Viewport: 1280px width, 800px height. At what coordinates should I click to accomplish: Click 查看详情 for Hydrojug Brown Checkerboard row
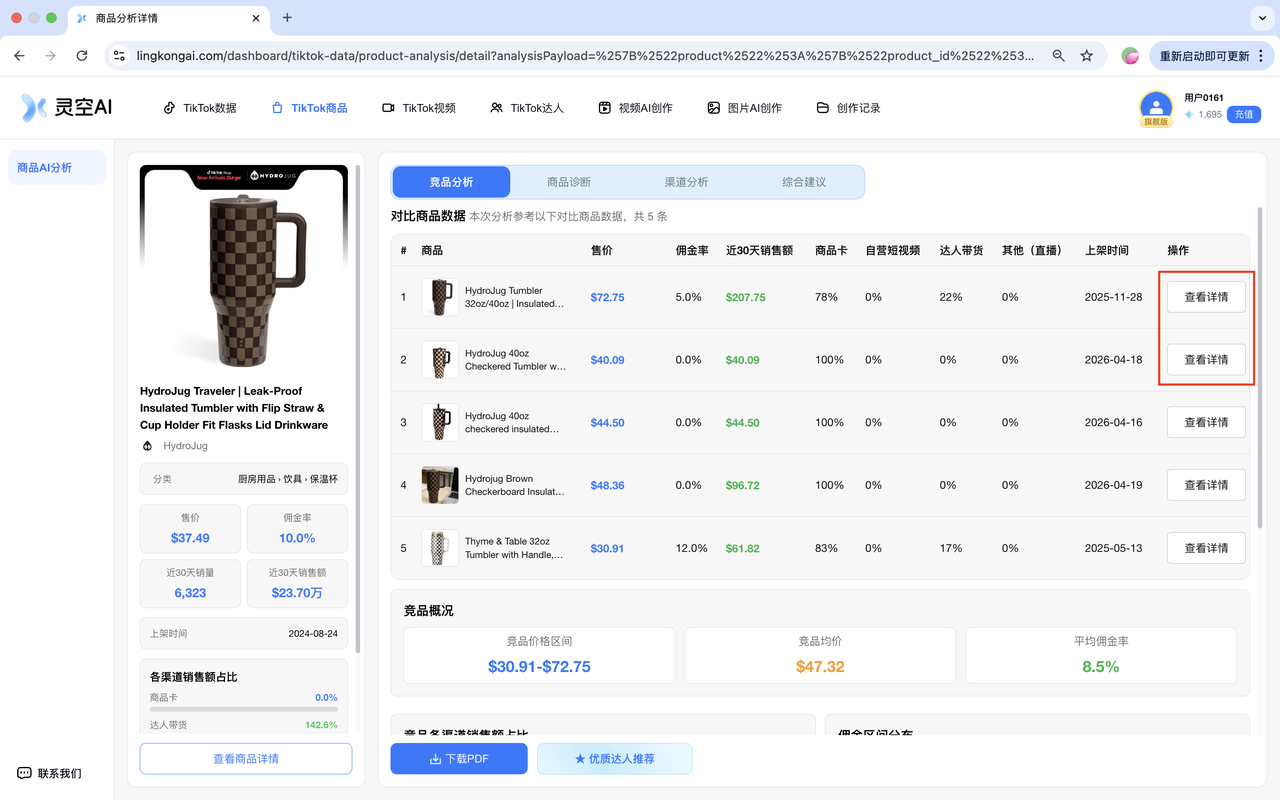1206,485
